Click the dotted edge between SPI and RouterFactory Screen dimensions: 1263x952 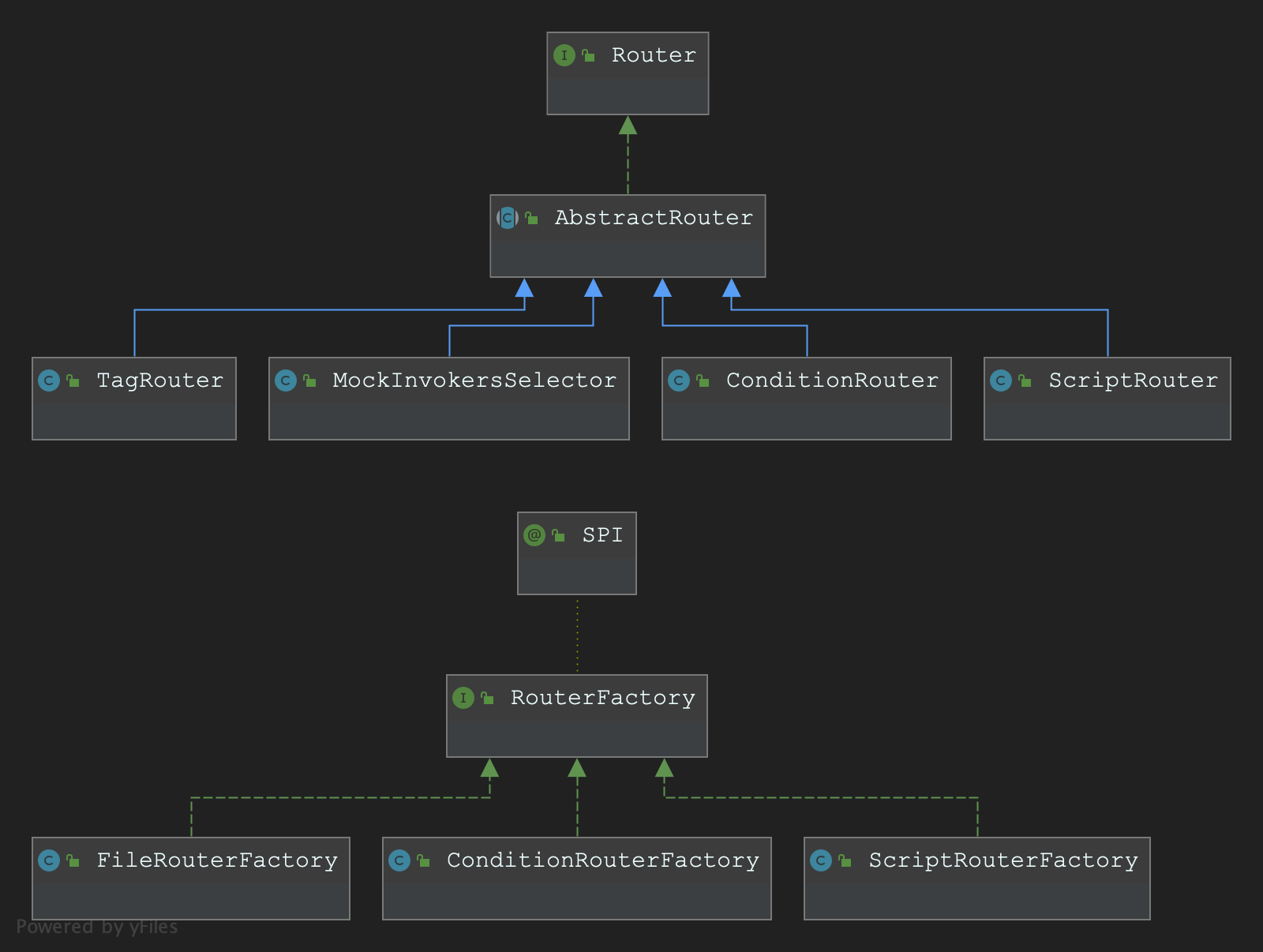[577, 635]
